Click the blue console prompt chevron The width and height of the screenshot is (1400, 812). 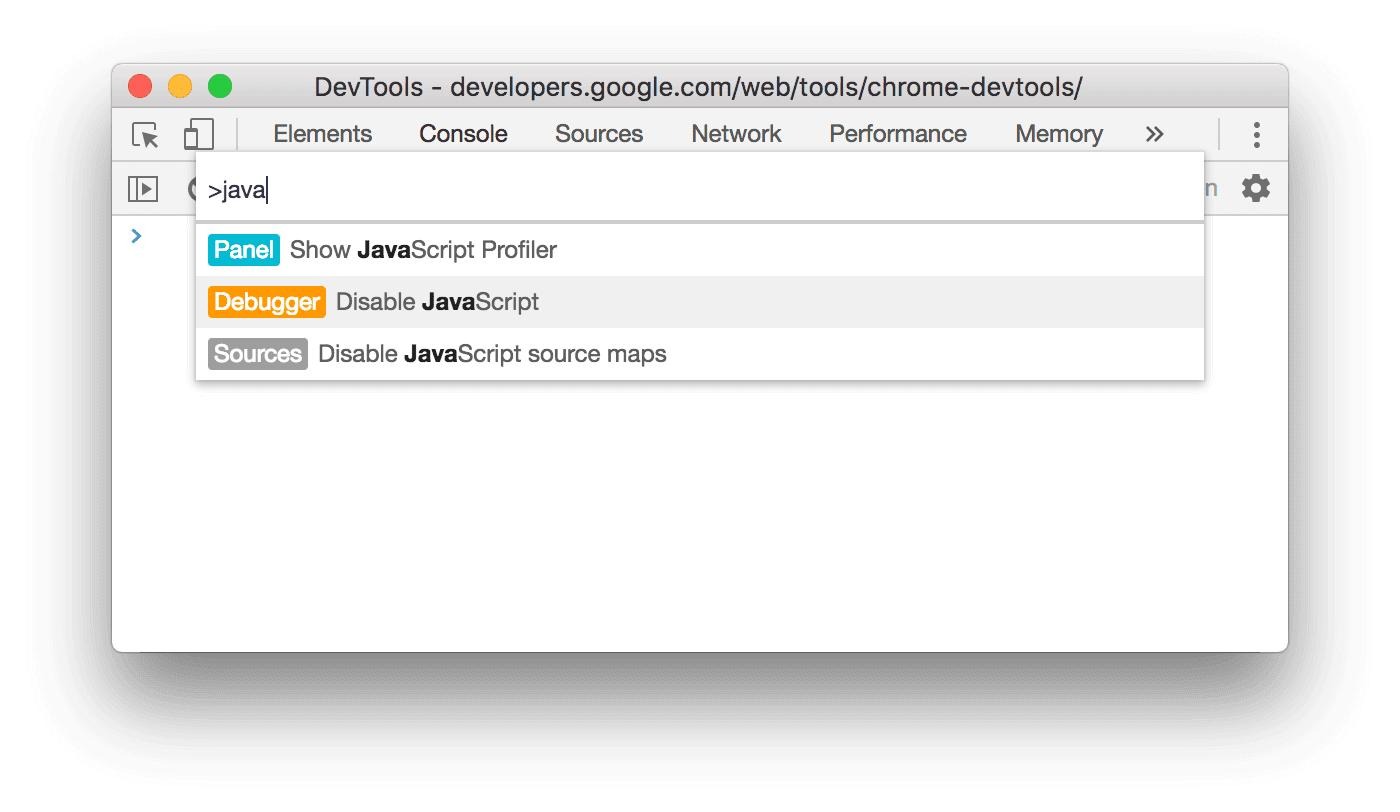pyautogui.click(x=137, y=237)
